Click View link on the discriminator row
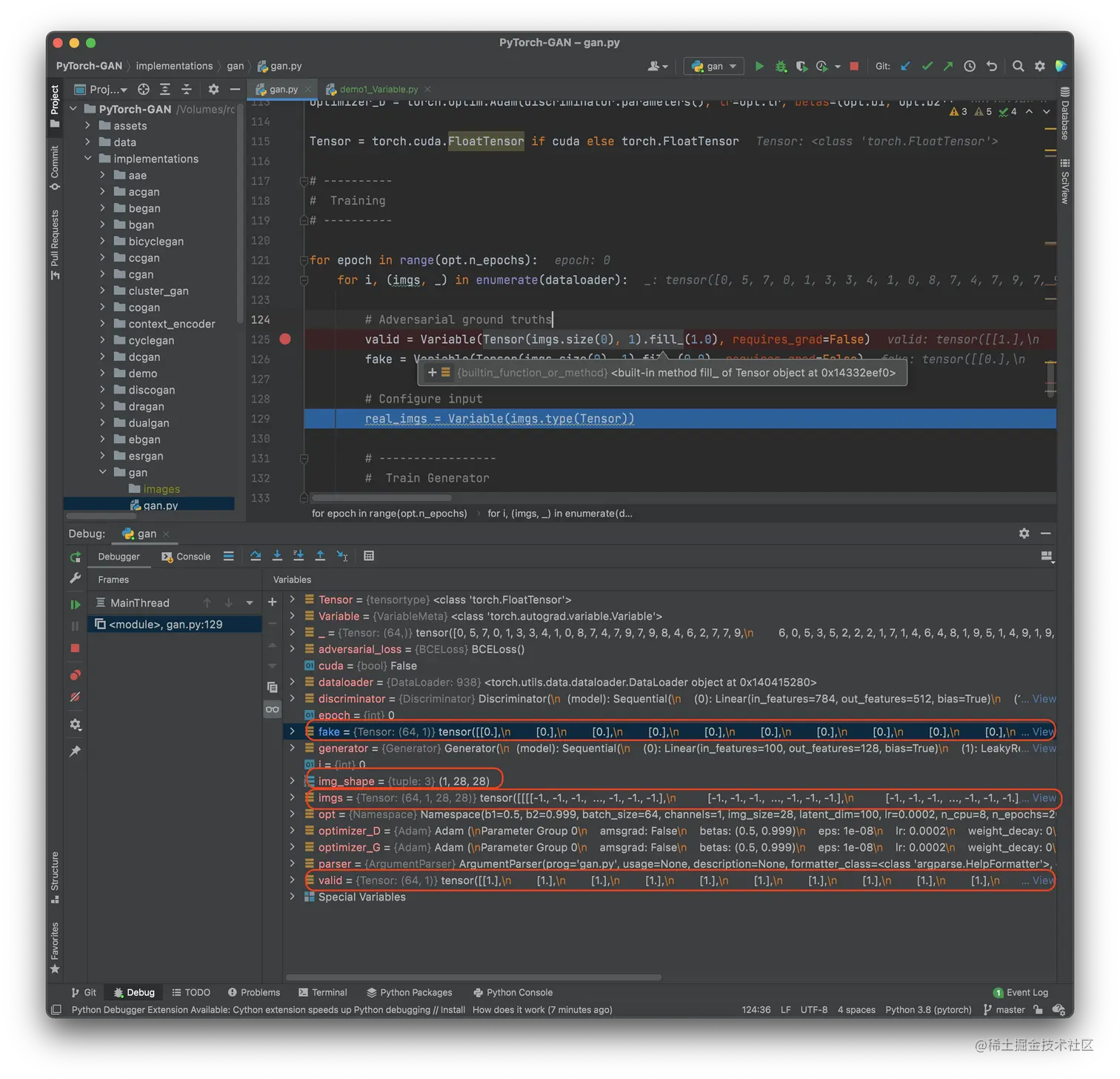This screenshot has width=1120, height=1079. pos(1044,699)
